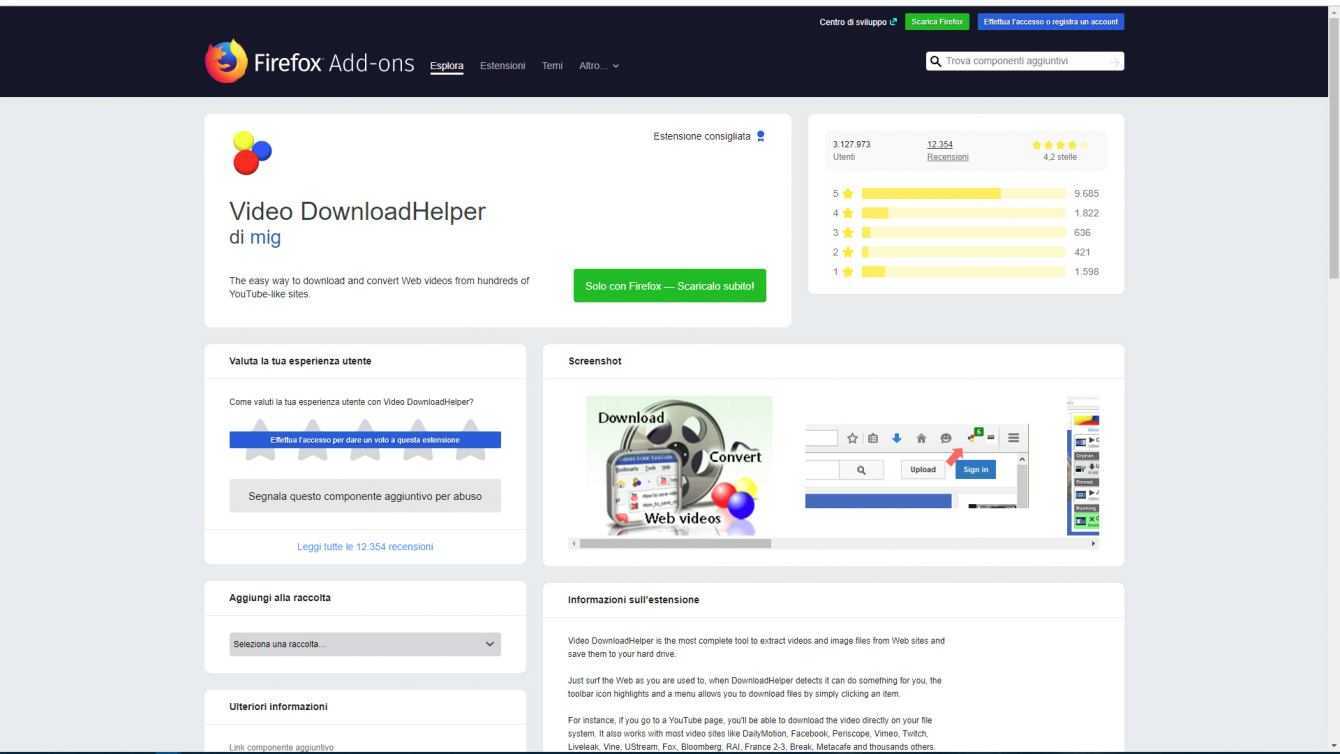Image resolution: width=1340 pixels, height=754 pixels.
Task: Click the 636 three-star count
Action: [x=1082, y=232]
